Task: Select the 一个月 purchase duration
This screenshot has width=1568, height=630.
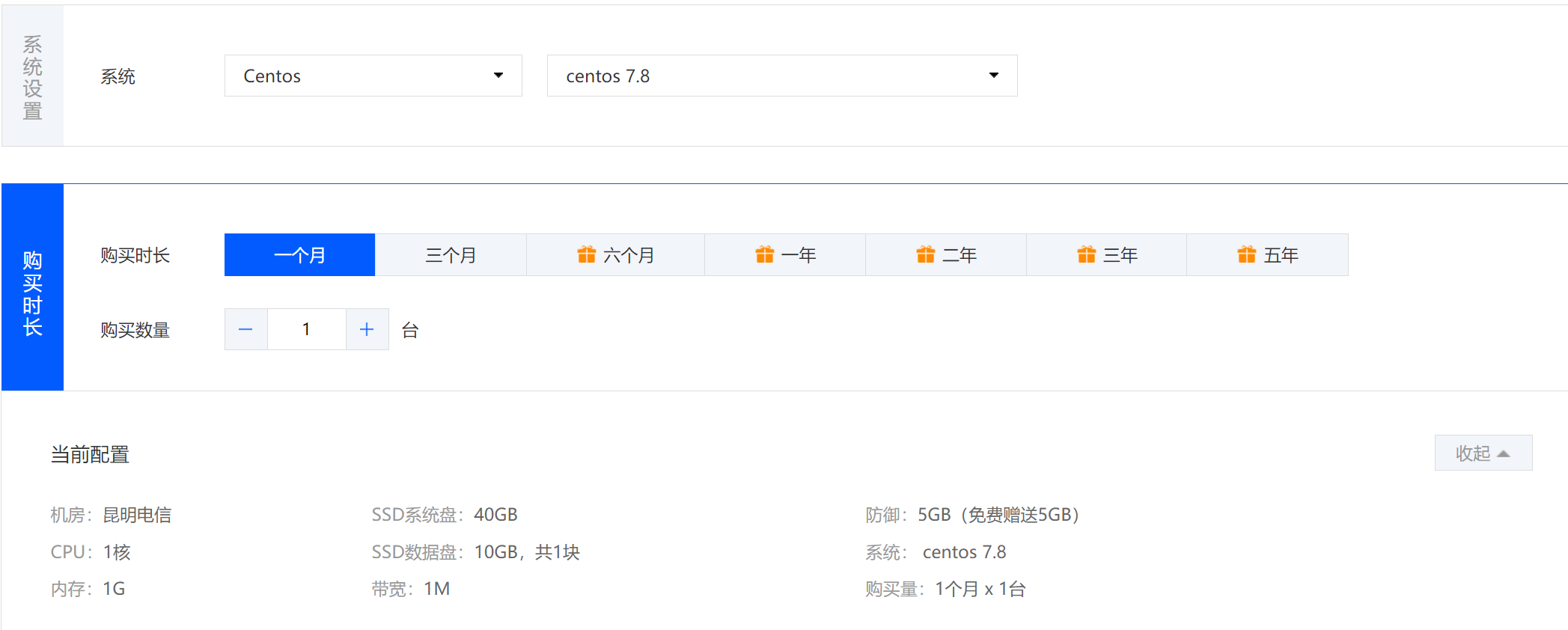Action: (299, 255)
